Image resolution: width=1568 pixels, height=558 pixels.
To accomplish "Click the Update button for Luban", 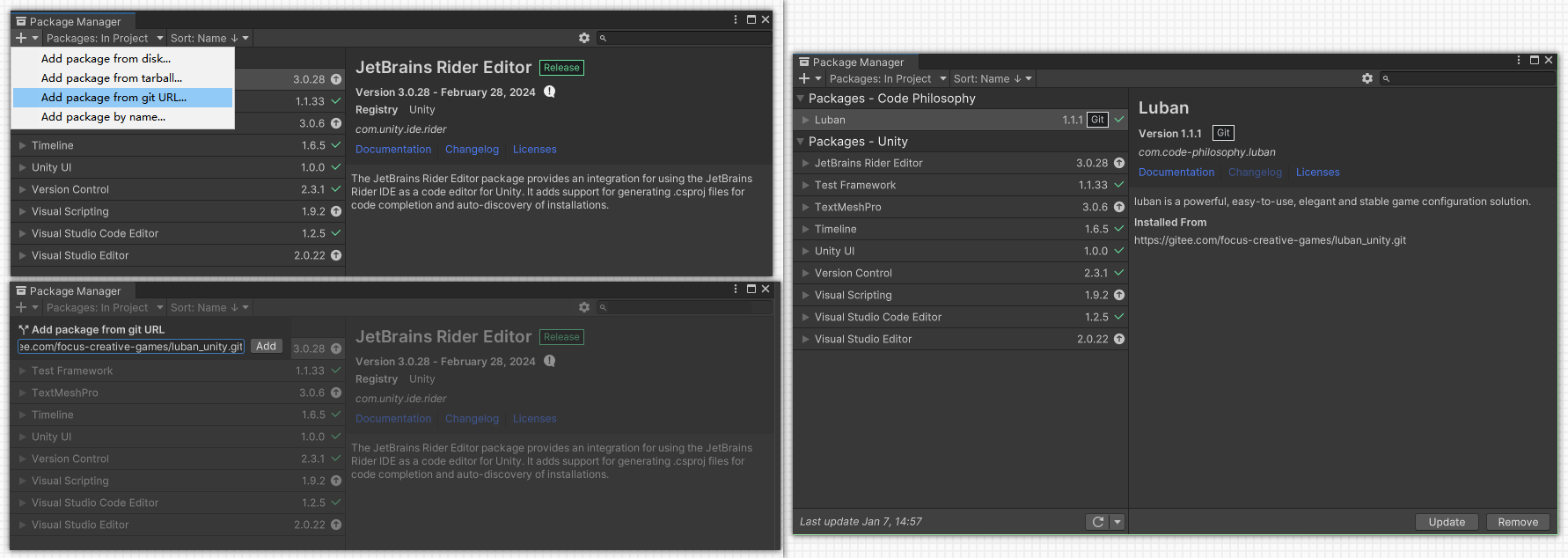I will [1447, 522].
